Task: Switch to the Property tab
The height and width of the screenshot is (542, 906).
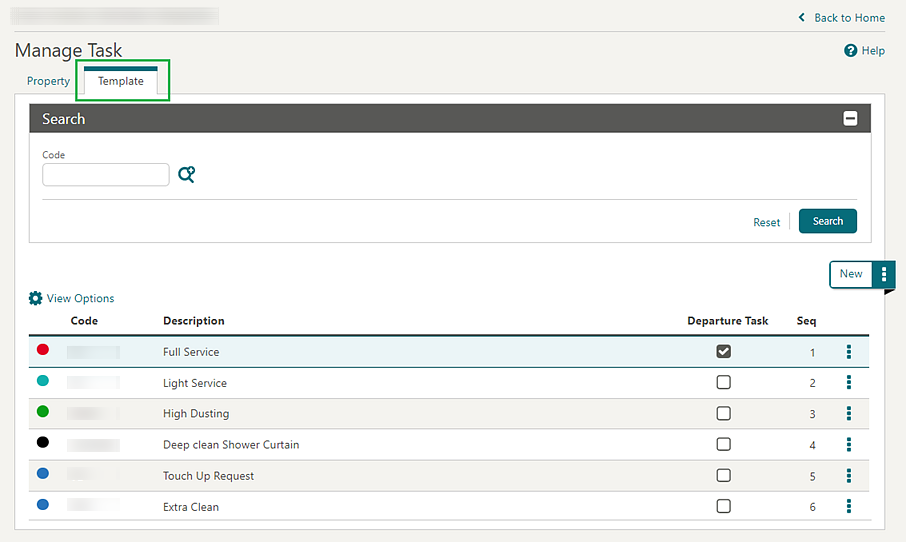Action: 49,81
